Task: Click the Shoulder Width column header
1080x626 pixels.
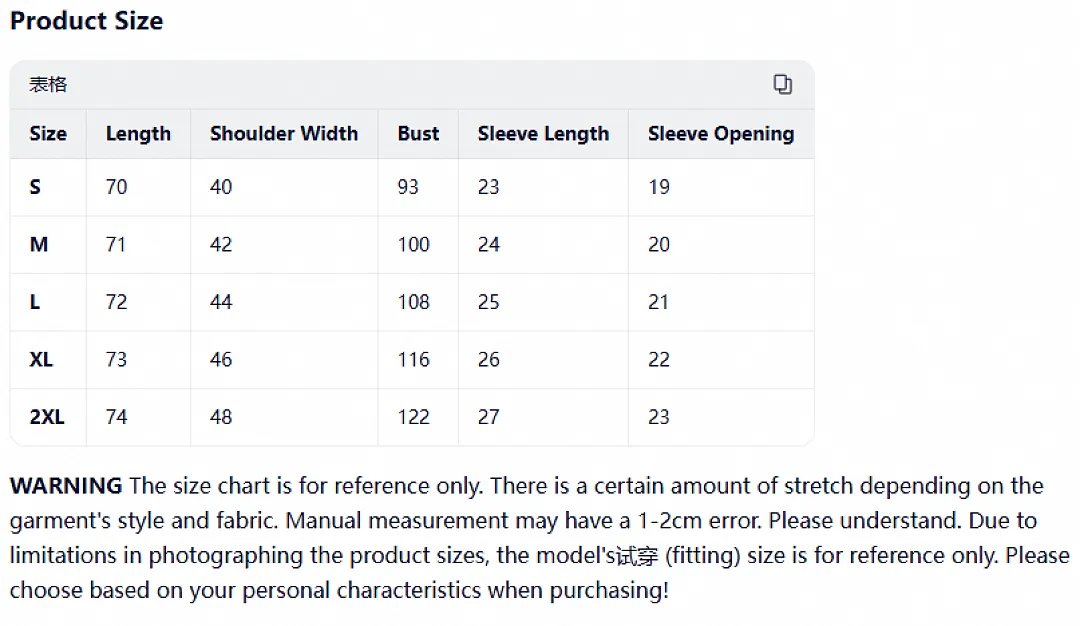Action: [x=284, y=134]
